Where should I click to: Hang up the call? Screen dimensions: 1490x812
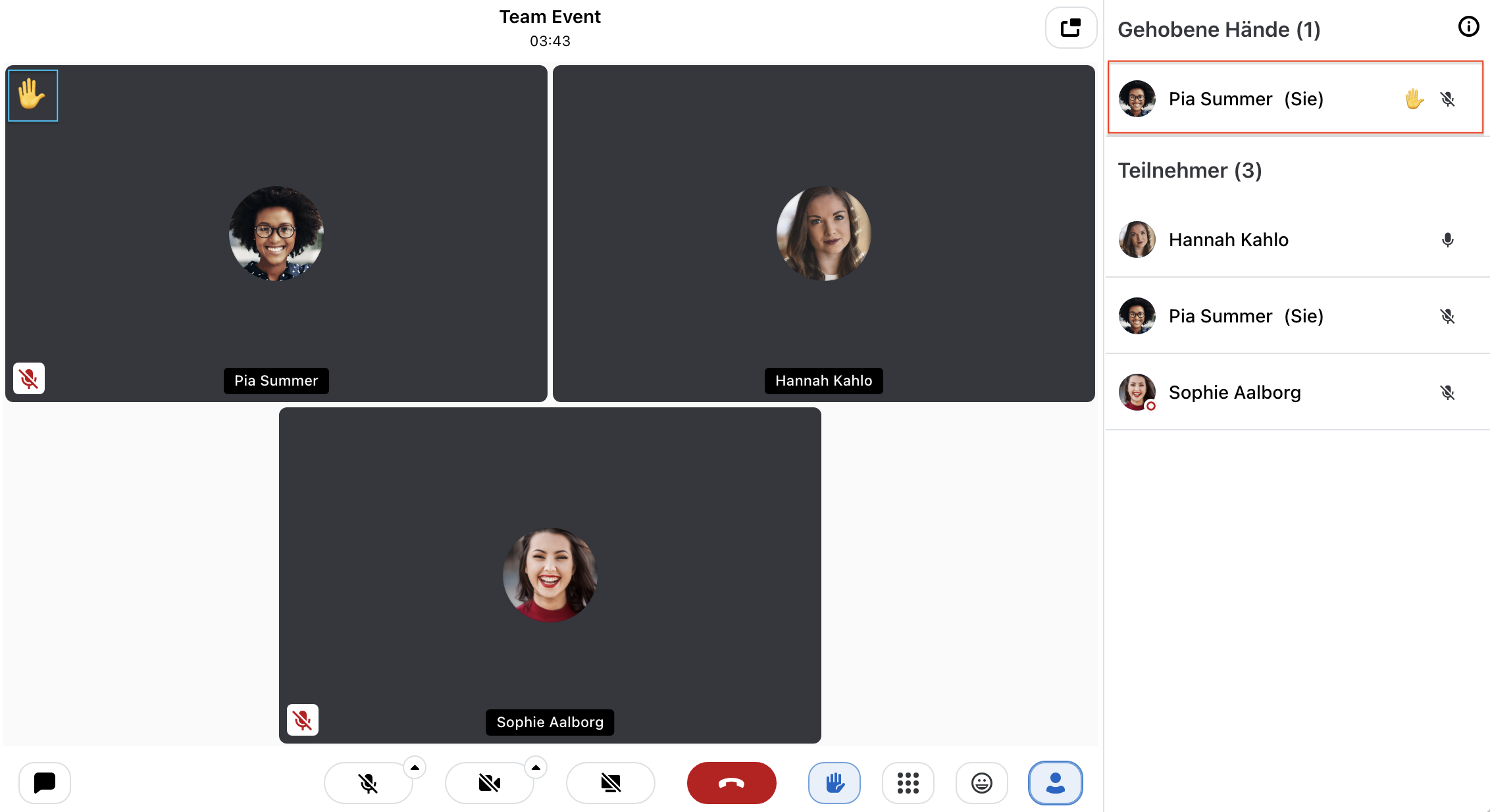732,782
